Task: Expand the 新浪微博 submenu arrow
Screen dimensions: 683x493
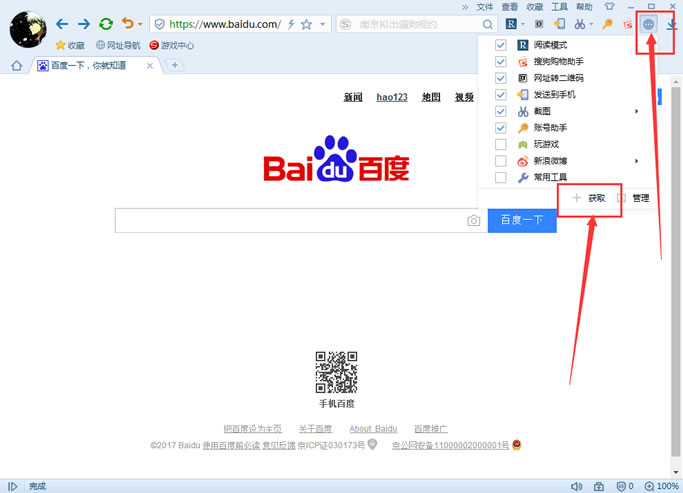Action: tap(637, 161)
